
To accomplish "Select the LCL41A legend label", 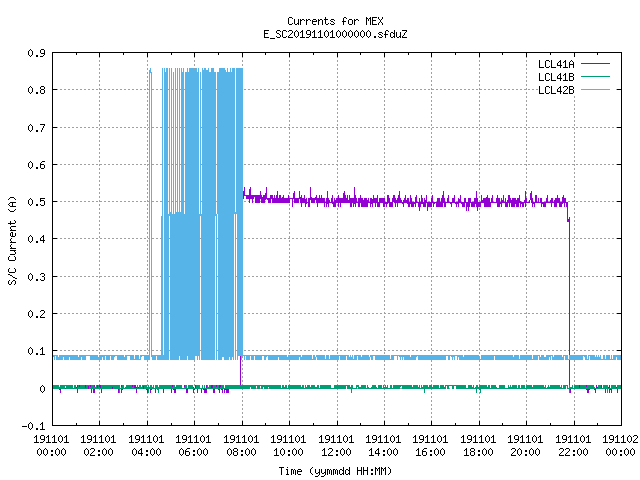I will [x=556, y=64].
